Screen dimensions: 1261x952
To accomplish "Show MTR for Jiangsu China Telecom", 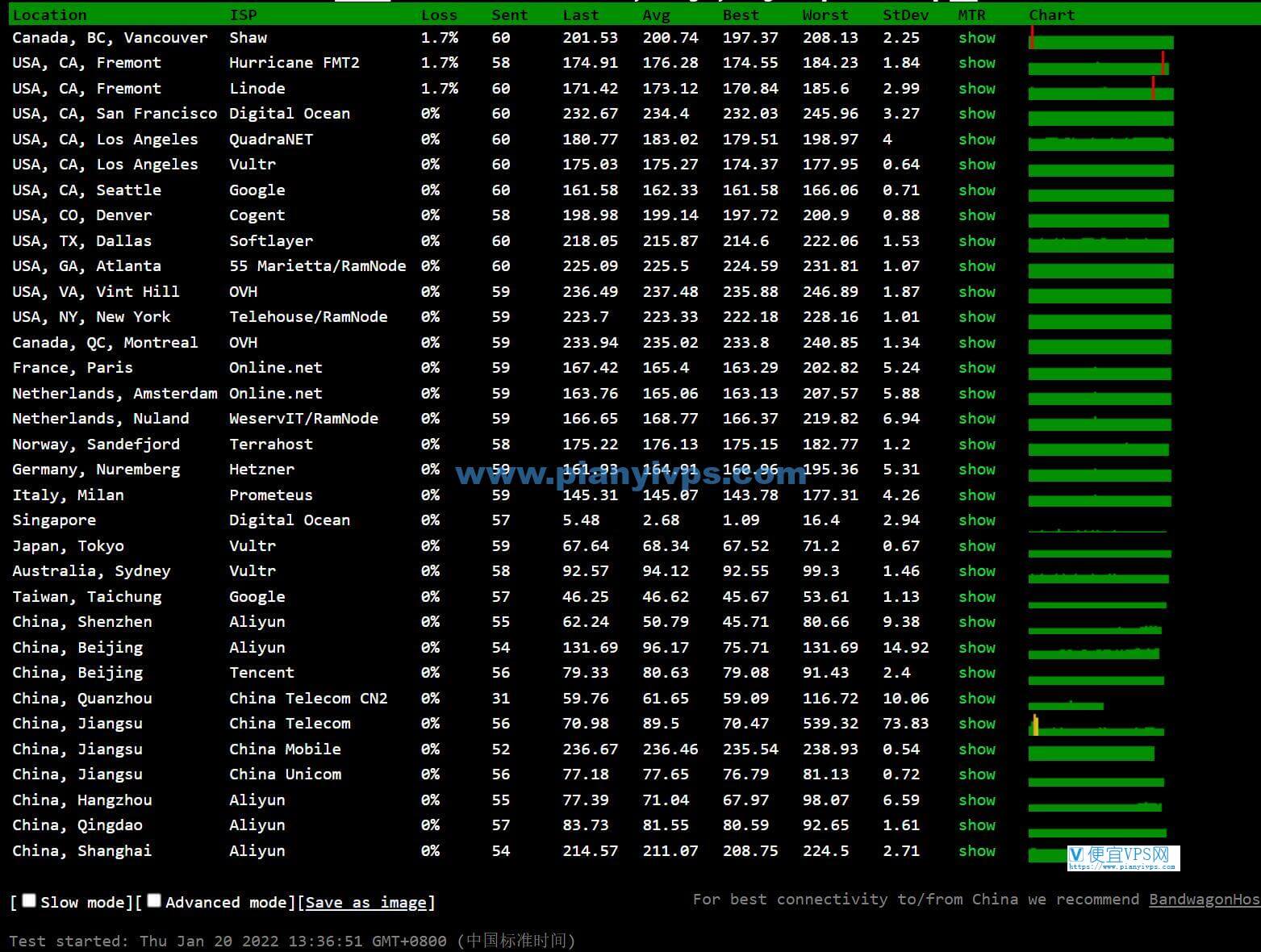I will click(977, 724).
